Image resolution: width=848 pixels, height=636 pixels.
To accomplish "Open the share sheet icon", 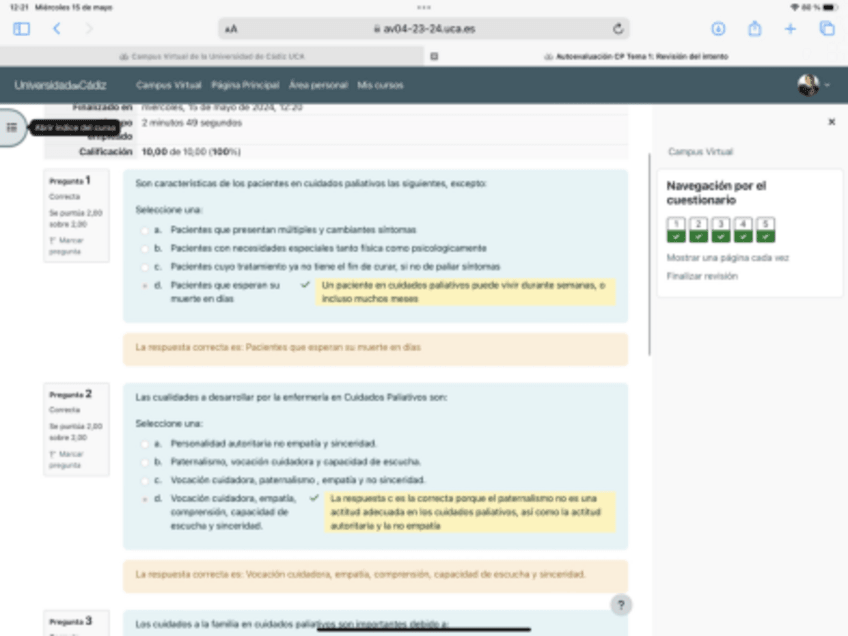I will point(755,28).
